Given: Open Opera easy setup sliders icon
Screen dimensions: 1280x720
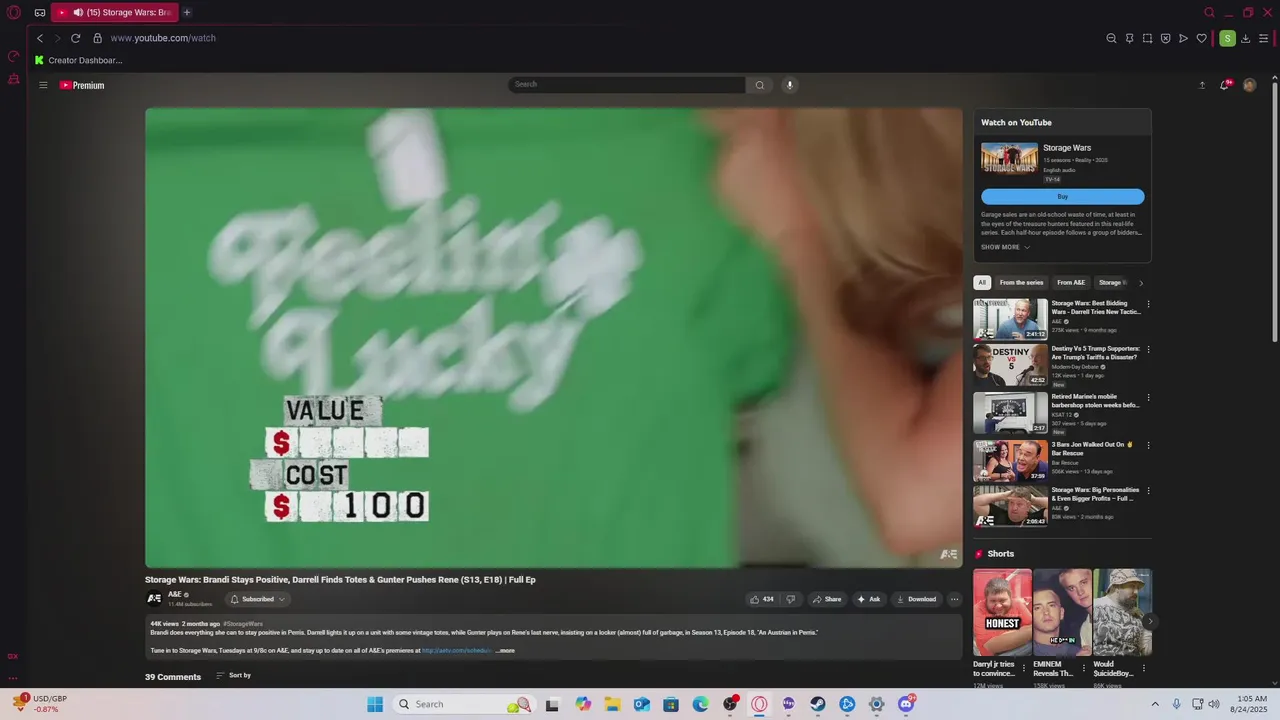Looking at the screenshot, I should tap(1263, 38).
